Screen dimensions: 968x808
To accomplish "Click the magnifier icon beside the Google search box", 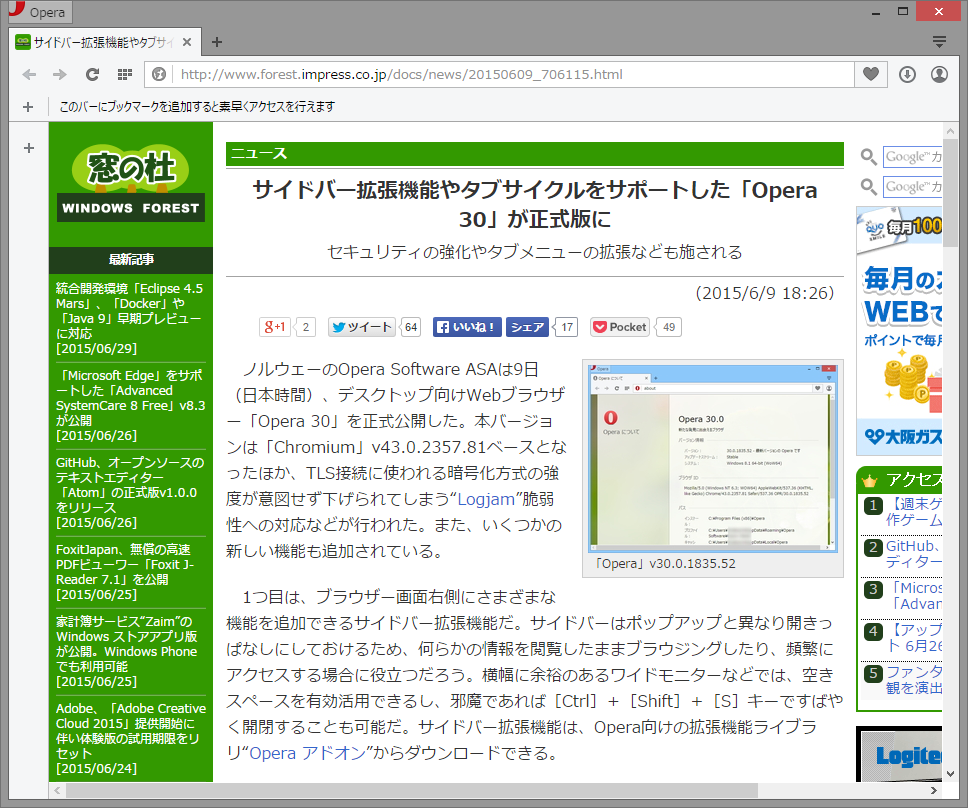I will point(869,157).
